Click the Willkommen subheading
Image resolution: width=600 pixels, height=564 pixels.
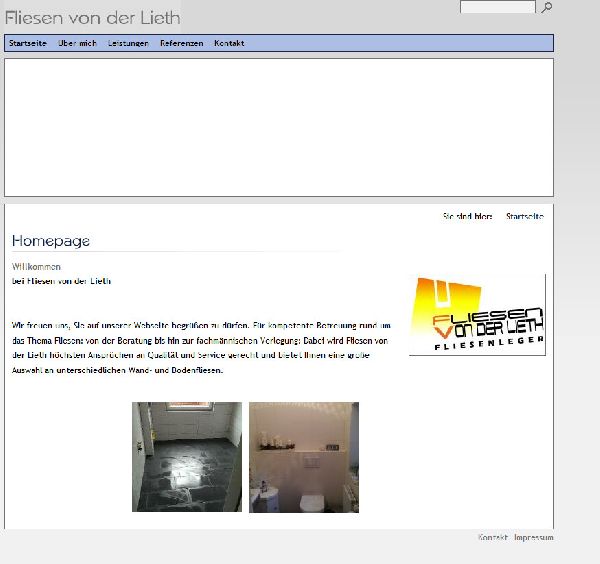[36, 267]
